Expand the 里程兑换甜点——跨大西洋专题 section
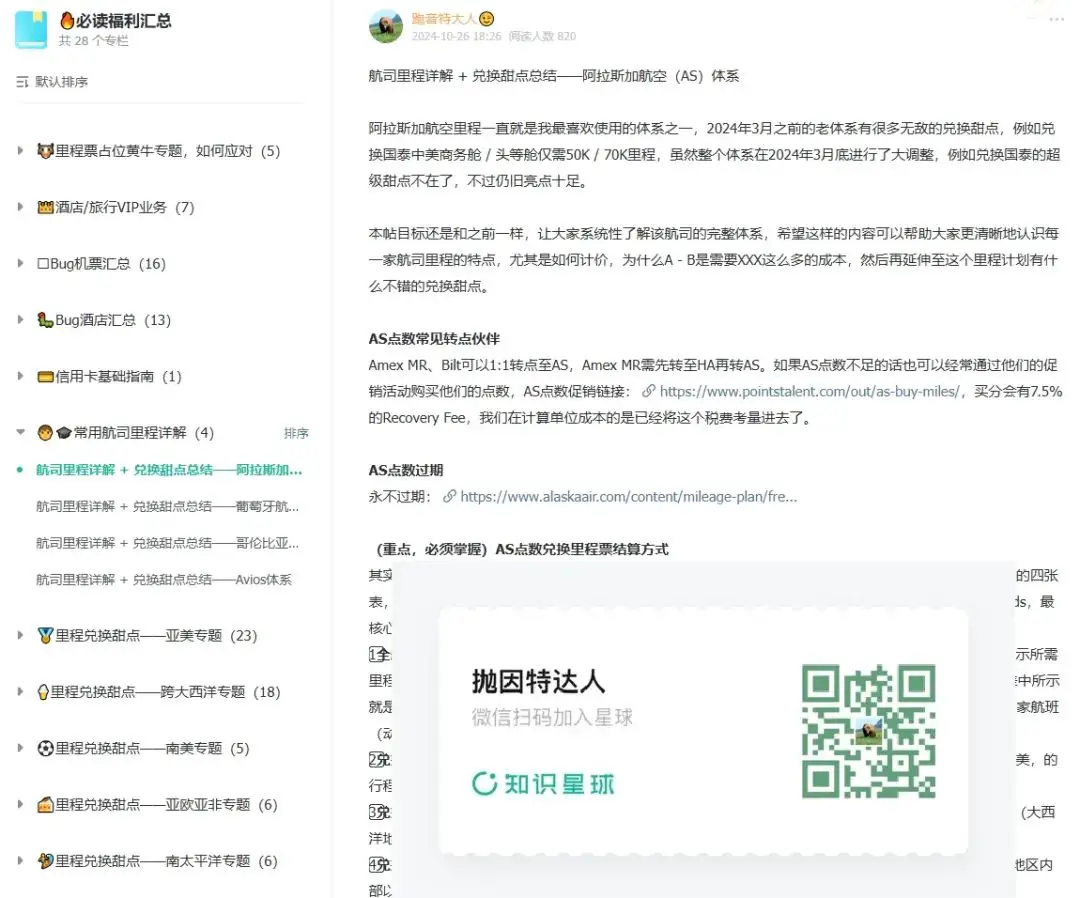 tap(22, 691)
